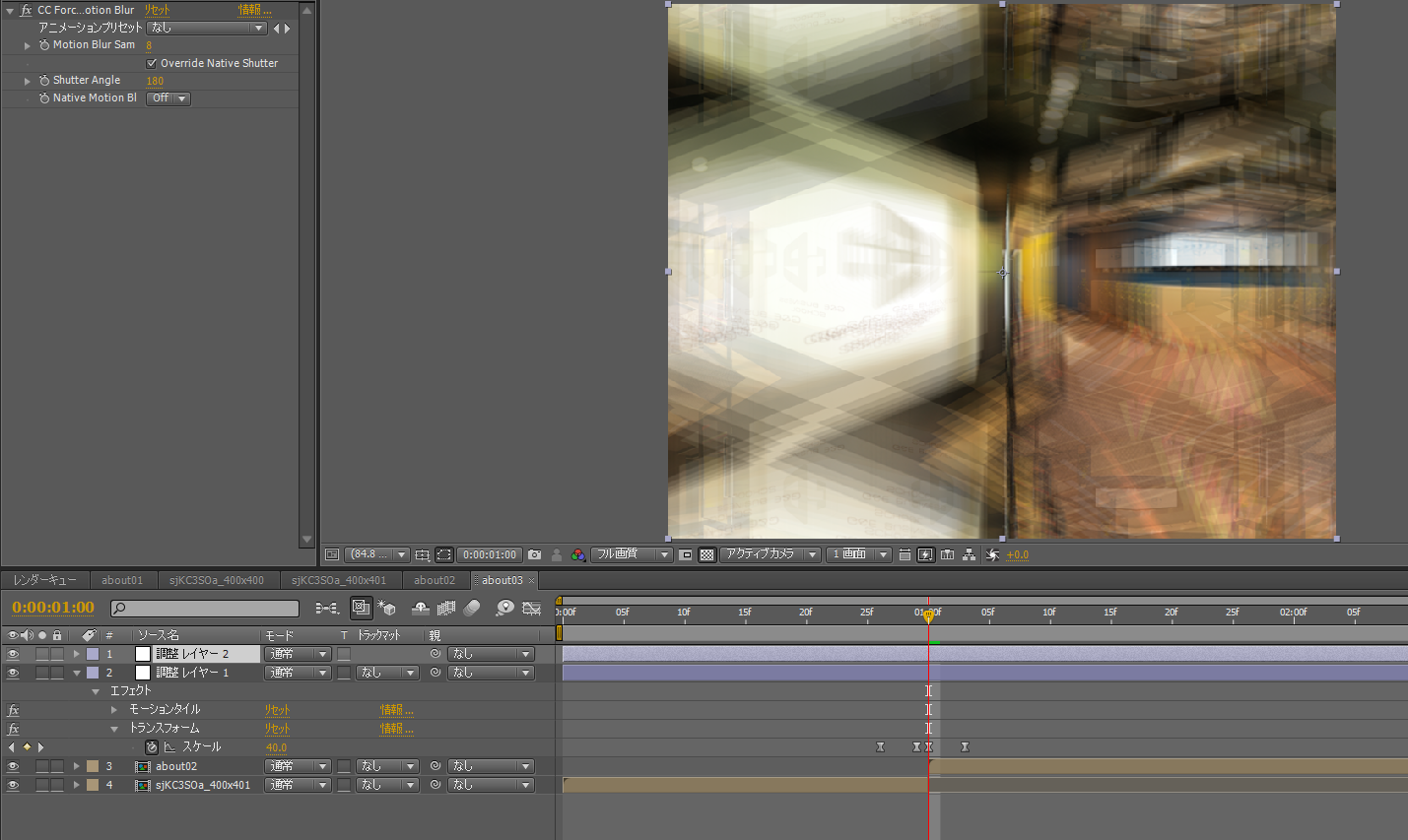Click the snapshot camera icon in viewer
The image size is (1408, 840).
point(534,554)
